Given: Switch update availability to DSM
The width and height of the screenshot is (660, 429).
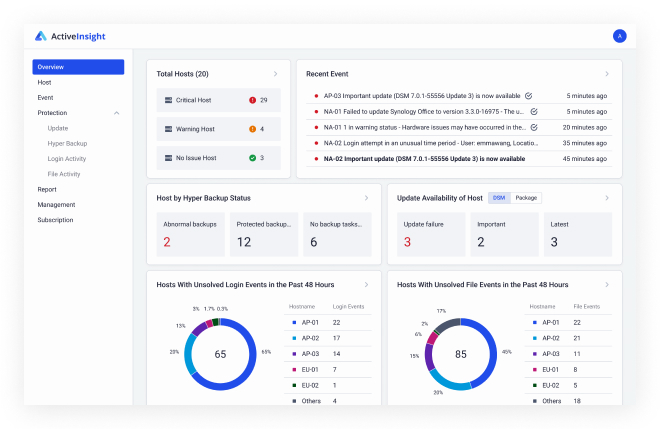Looking at the screenshot, I should point(499,198).
